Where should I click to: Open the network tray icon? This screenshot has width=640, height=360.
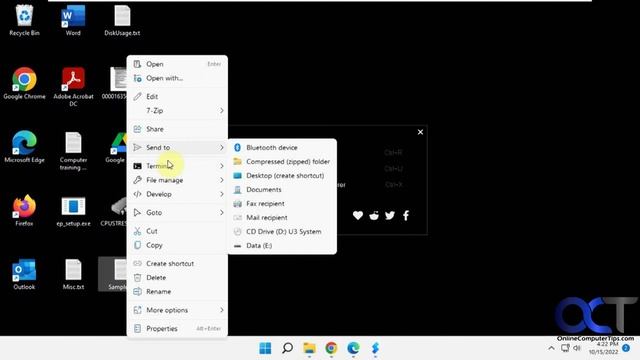[x=565, y=348]
